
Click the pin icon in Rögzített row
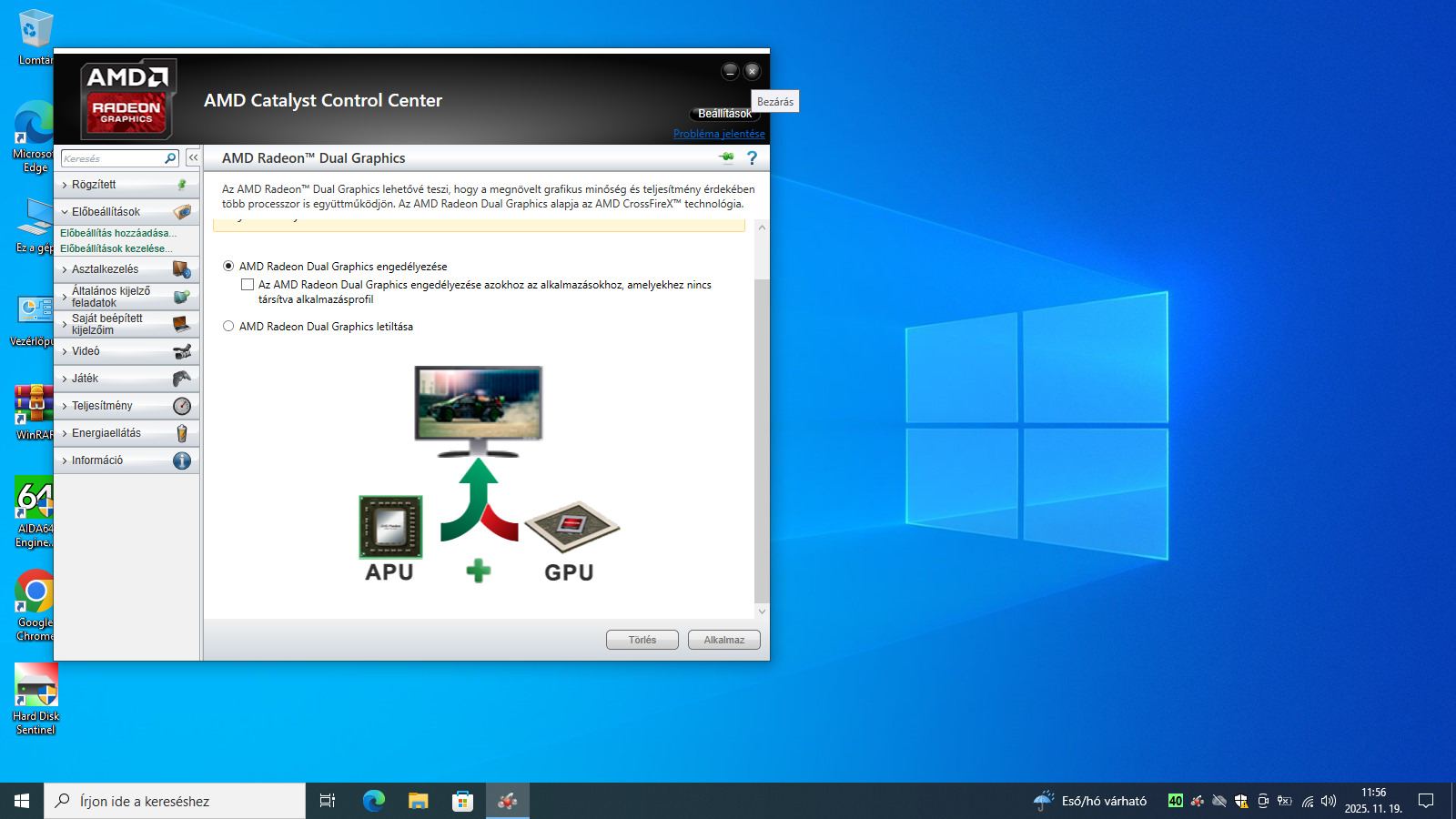click(x=182, y=185)
